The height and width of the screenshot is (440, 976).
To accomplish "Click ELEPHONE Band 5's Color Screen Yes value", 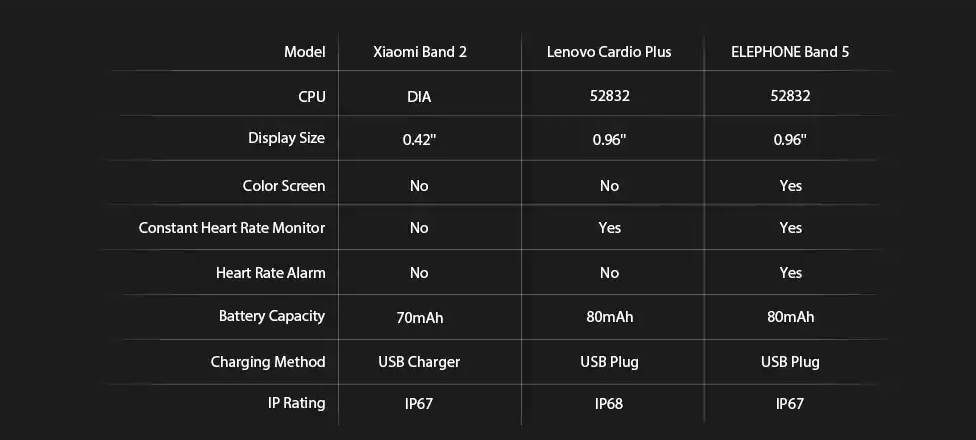I will [x=790, y=186].
